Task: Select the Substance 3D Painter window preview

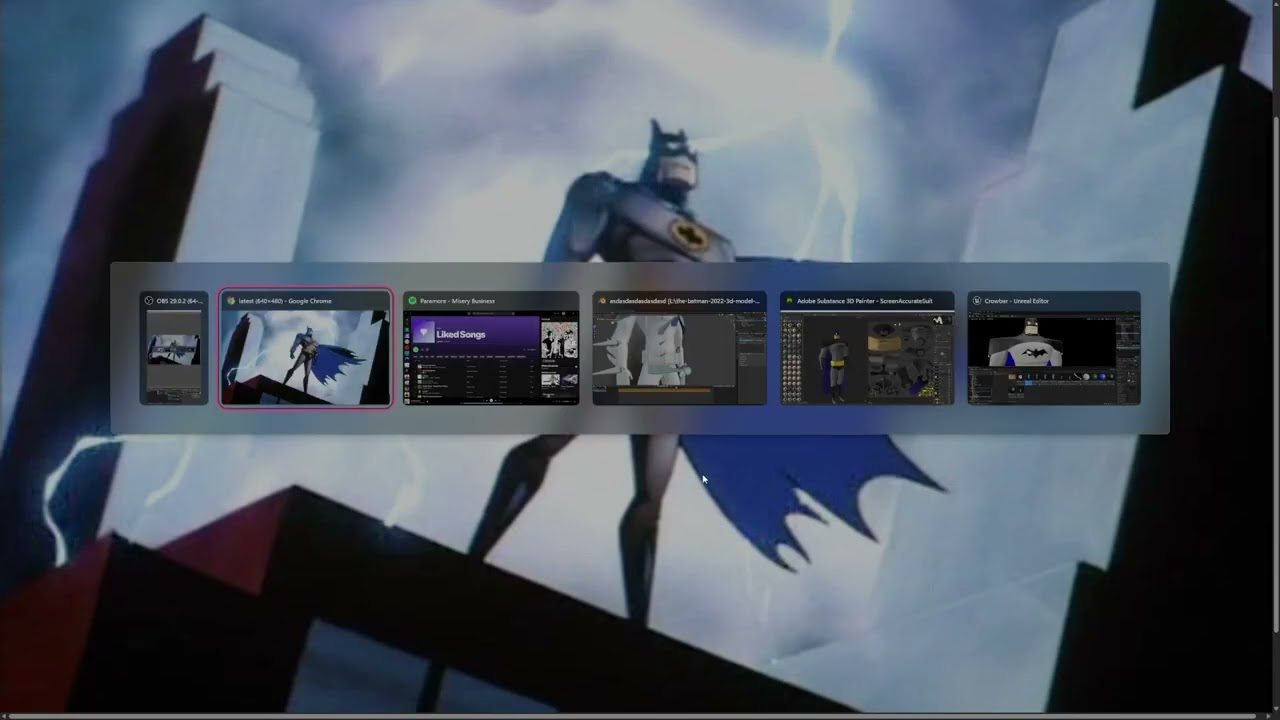Action: click(x=867, y=348)
